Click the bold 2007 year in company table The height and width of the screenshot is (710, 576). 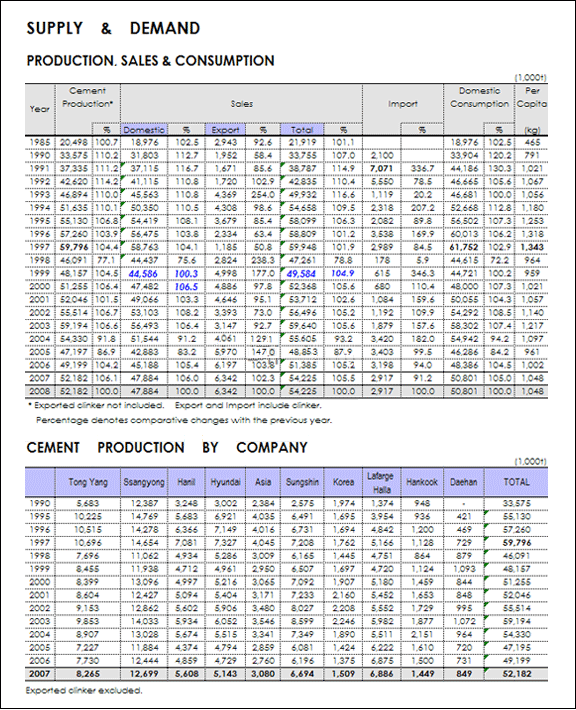(x=39, y=674)
